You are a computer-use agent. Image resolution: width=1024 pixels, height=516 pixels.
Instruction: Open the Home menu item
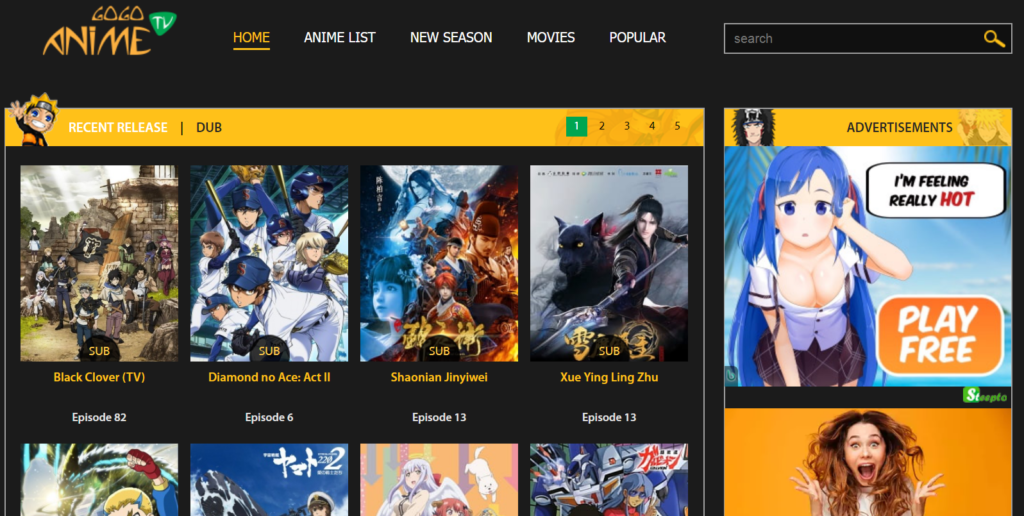point(251,38)
